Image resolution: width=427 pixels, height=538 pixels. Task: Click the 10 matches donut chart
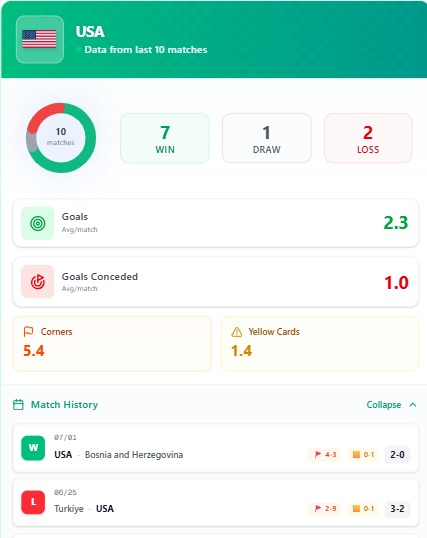(61, 138)
